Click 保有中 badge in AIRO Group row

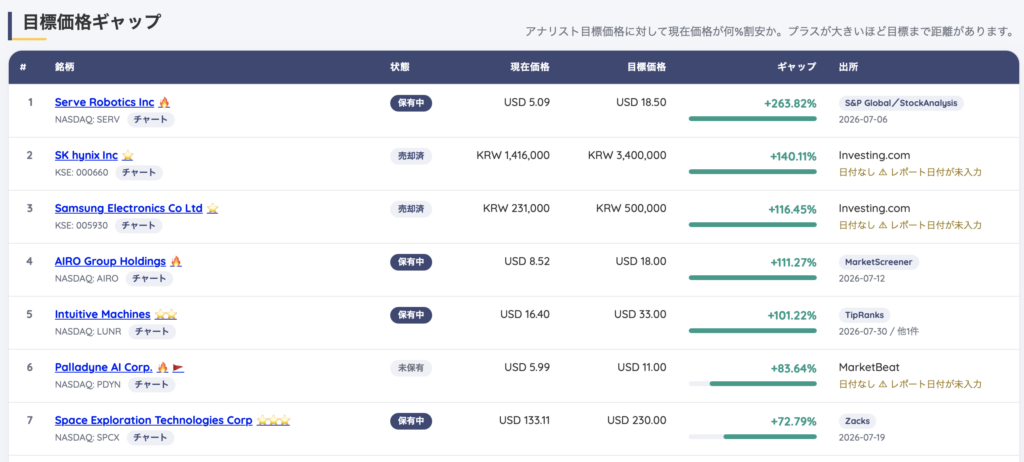click(411, 262)
